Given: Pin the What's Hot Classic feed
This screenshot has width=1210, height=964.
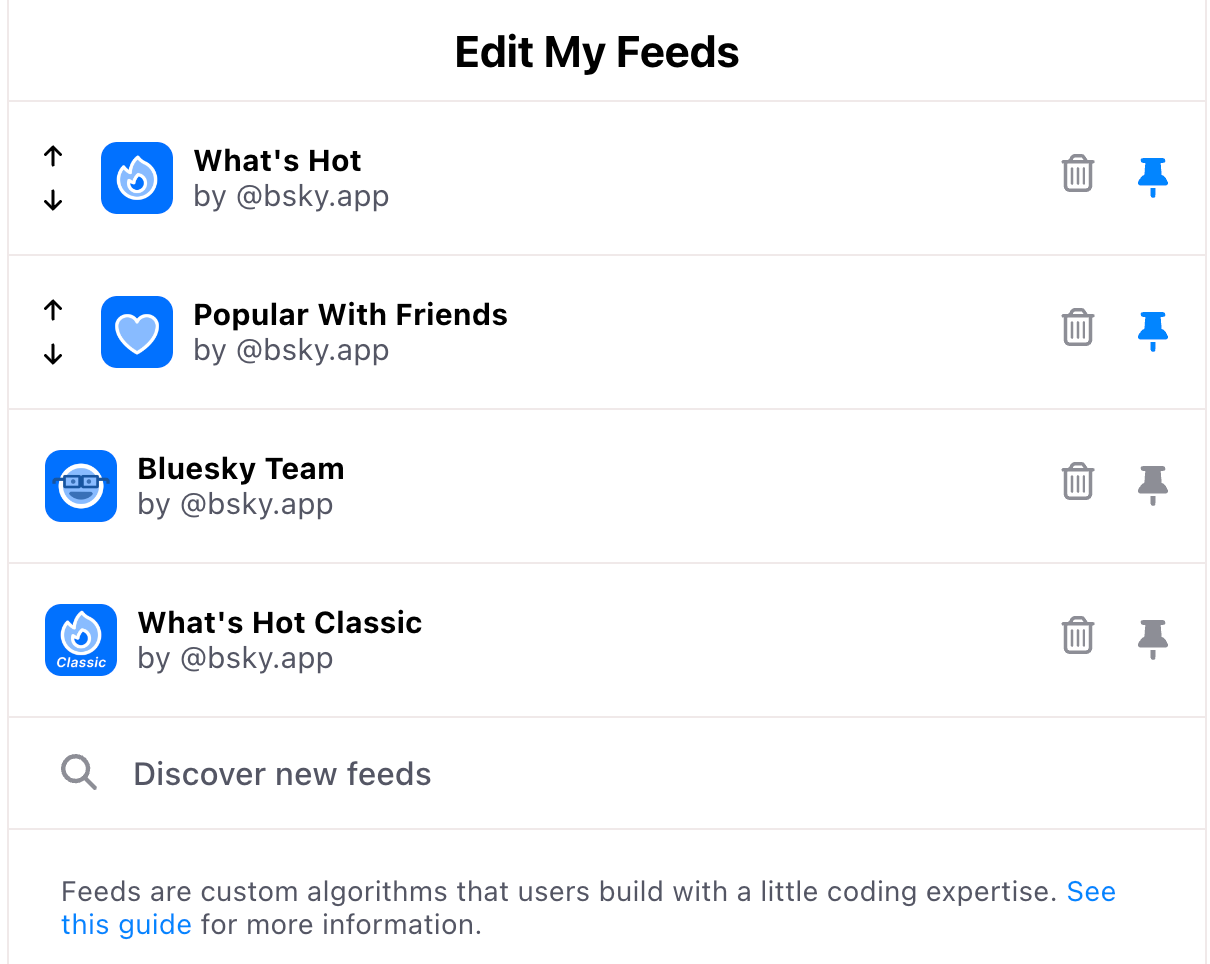Looking at the screenshot, I should 1153,639.
